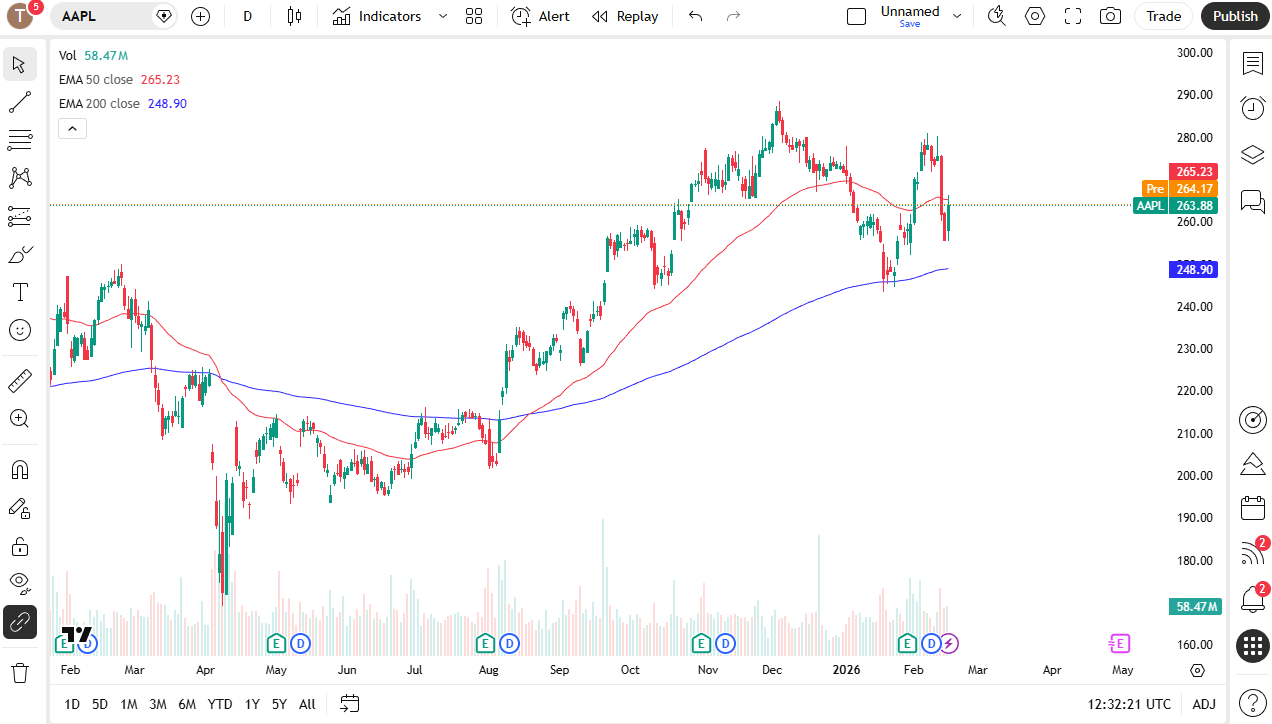Open the Indicators dialog
Screen dimensions: 1272x724
click(x=377, y=16)
